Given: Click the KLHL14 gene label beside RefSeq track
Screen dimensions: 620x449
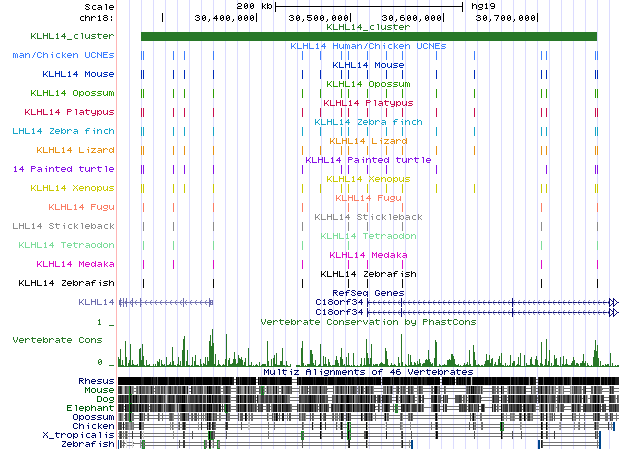Looking at the screenshot, I should pyautogui.click(x=96, y=301).
